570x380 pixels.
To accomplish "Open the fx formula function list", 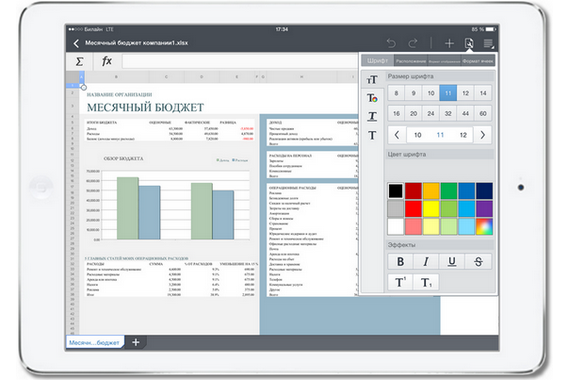I will pyautogui.click(x=107, y=61).
